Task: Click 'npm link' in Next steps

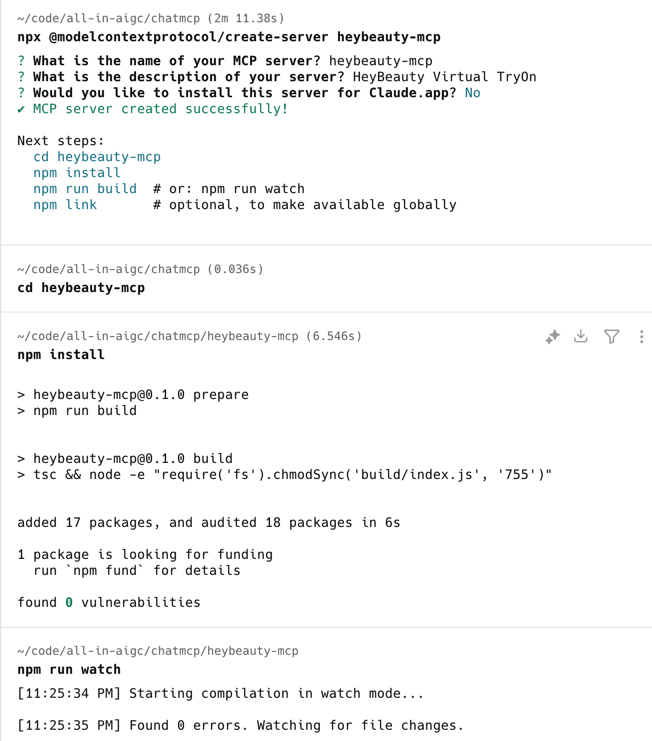Action: click(64, 205)
